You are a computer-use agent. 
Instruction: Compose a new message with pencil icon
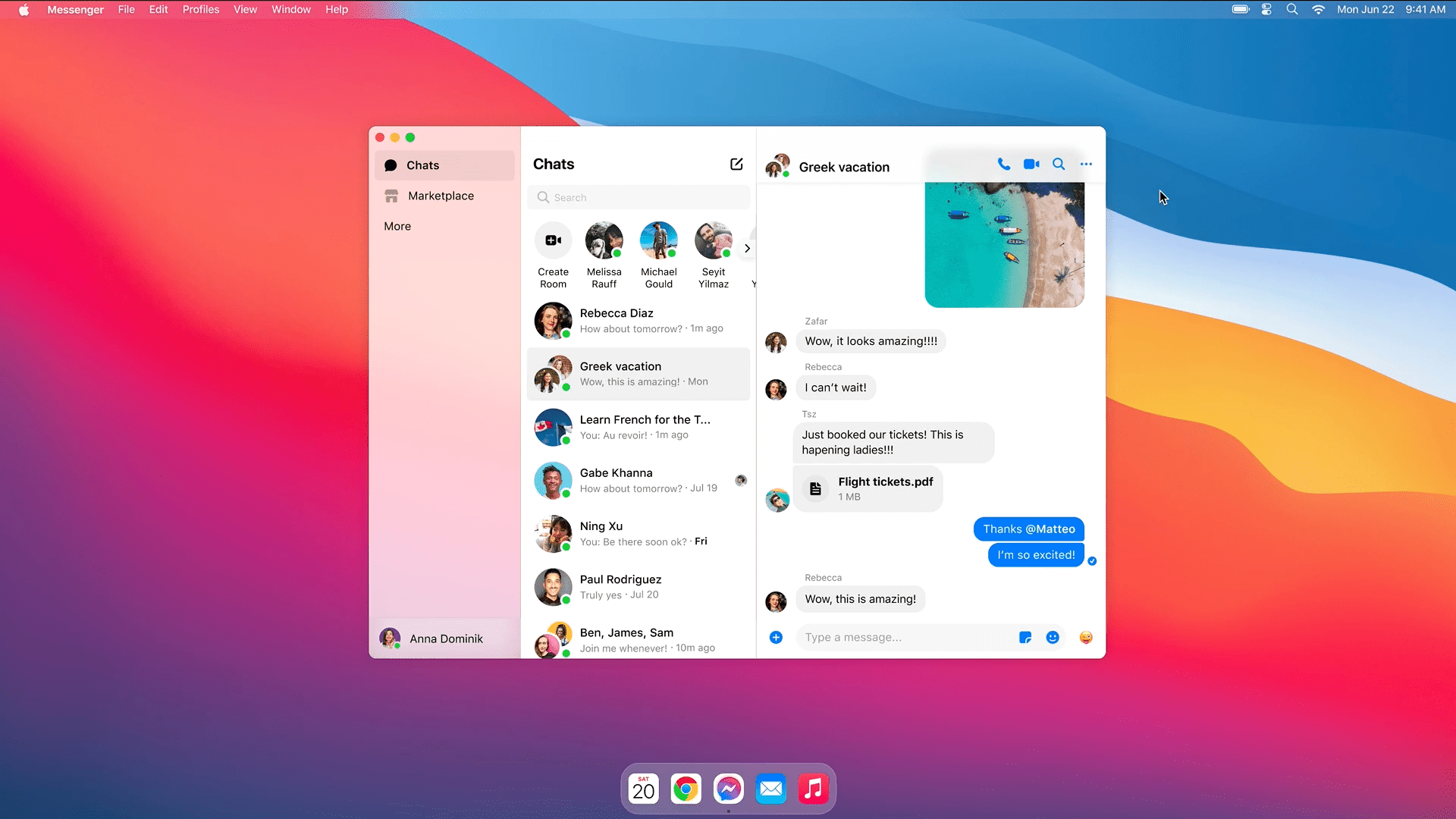(x=736, y=164)
